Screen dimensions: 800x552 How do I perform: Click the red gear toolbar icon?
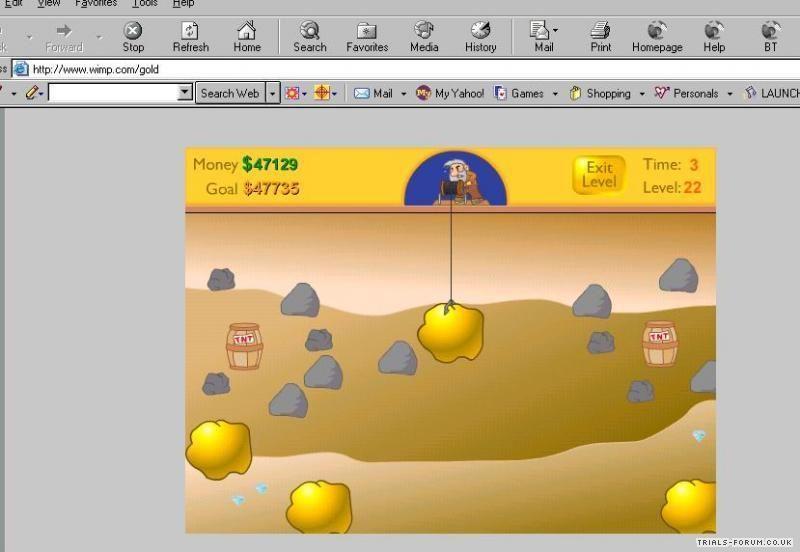coord(292,93)
